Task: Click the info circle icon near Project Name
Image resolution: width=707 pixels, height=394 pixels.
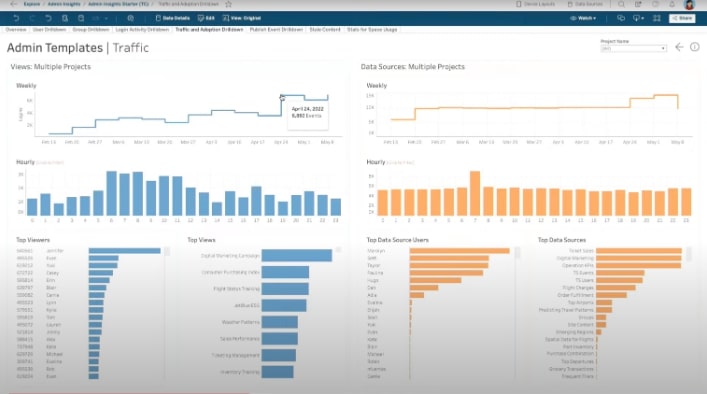Action: tap(694, 47)
